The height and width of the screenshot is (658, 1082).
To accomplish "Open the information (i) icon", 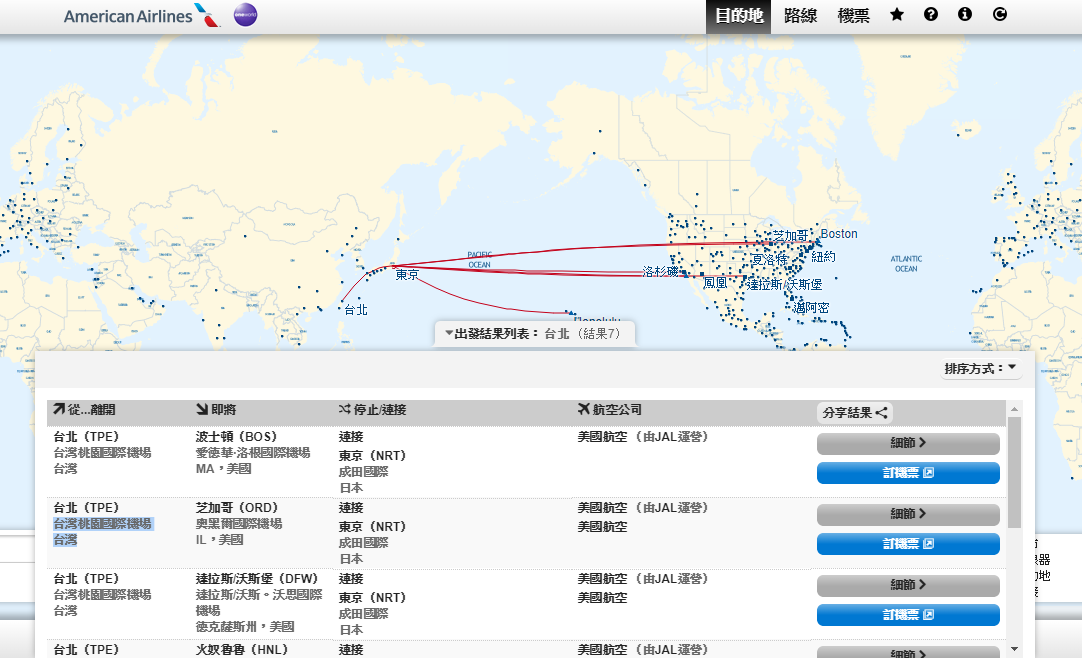I will tap(965, 15).
